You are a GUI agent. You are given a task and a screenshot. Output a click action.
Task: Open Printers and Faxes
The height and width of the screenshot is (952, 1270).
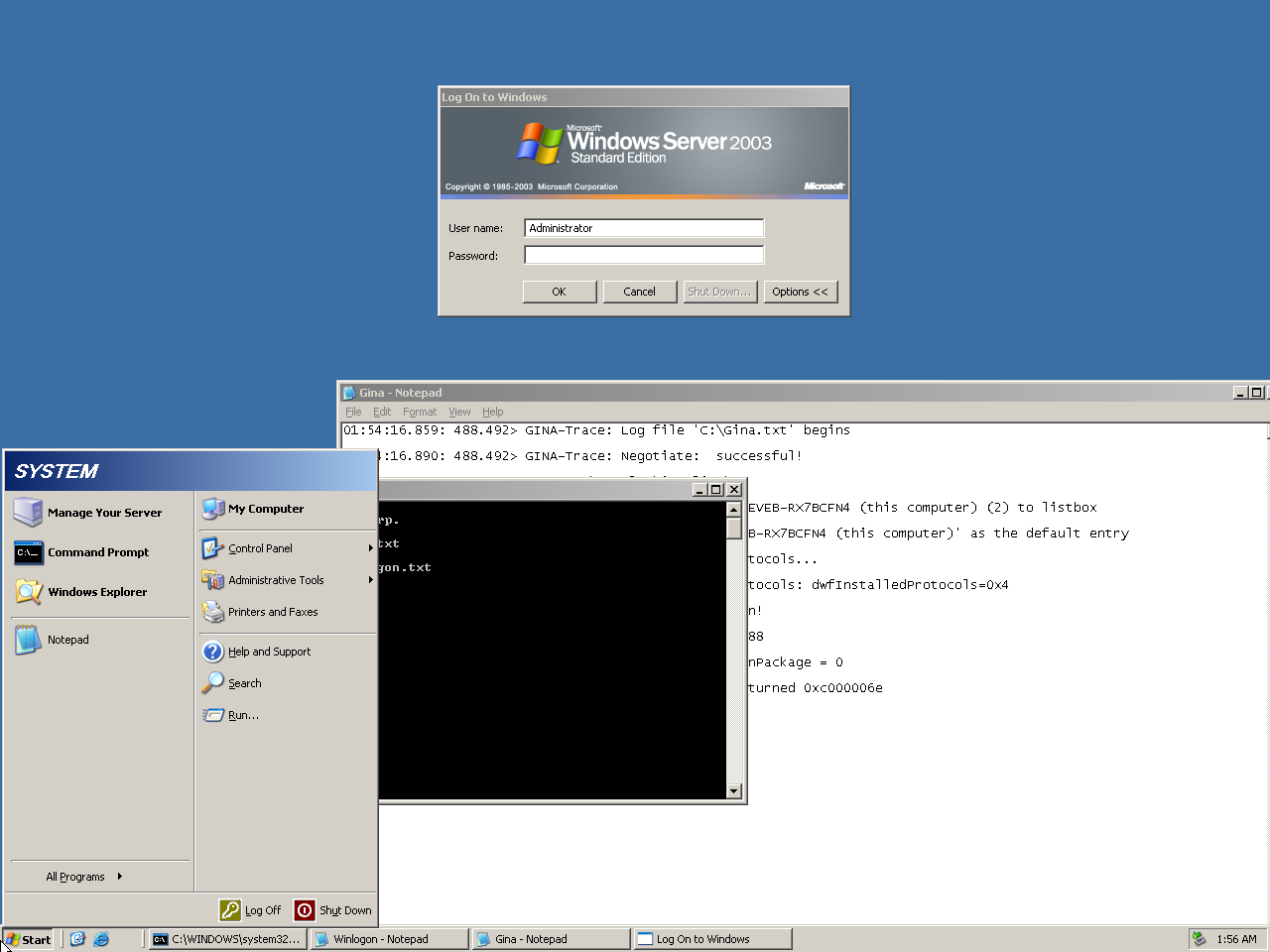[288, 612]
